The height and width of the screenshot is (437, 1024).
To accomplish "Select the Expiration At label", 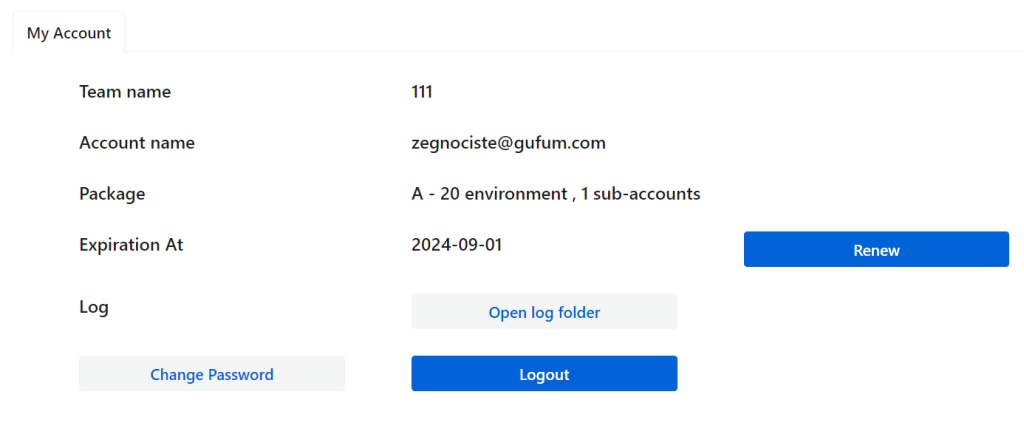I will tap(131, 245).
